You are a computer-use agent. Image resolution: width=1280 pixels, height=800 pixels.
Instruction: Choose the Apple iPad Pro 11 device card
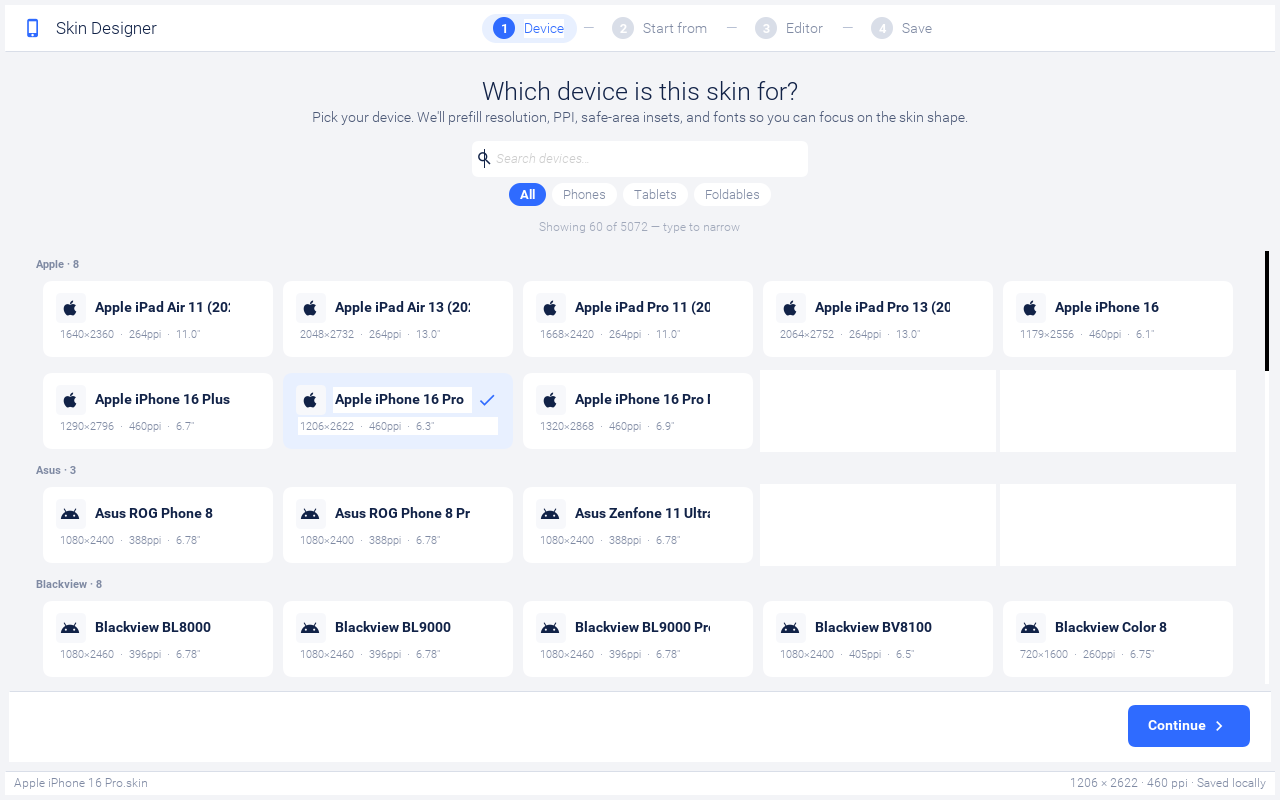pos(638,319)
